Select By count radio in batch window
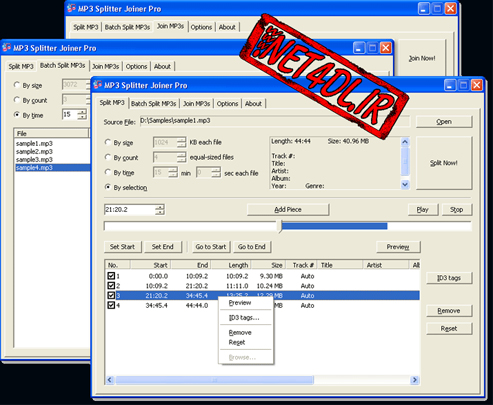 pyautogui.click(x=17, y=100)
